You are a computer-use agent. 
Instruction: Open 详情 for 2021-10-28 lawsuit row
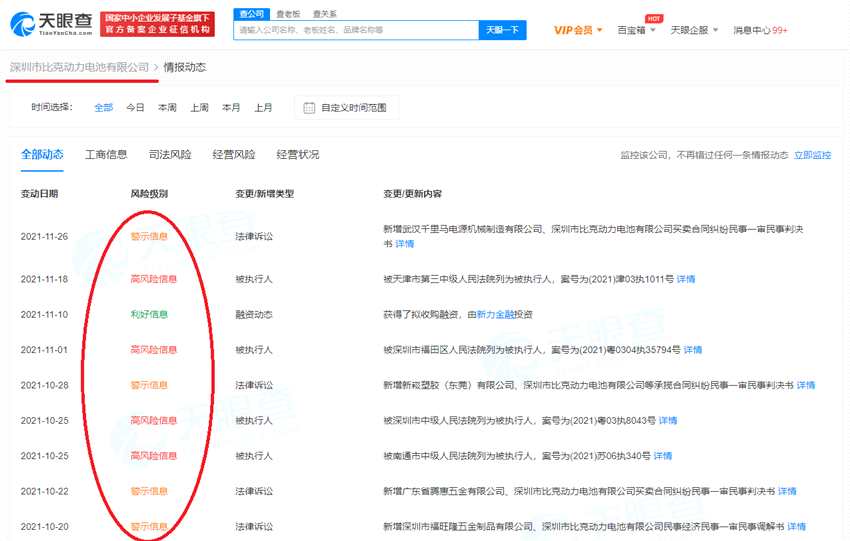pyautogui.click(x=806, y=385)
